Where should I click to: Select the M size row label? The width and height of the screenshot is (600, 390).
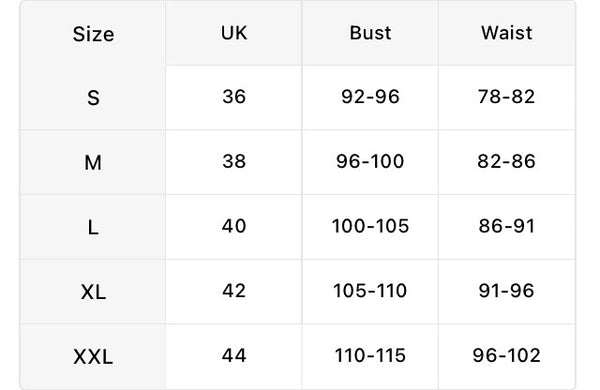[93, 163]
